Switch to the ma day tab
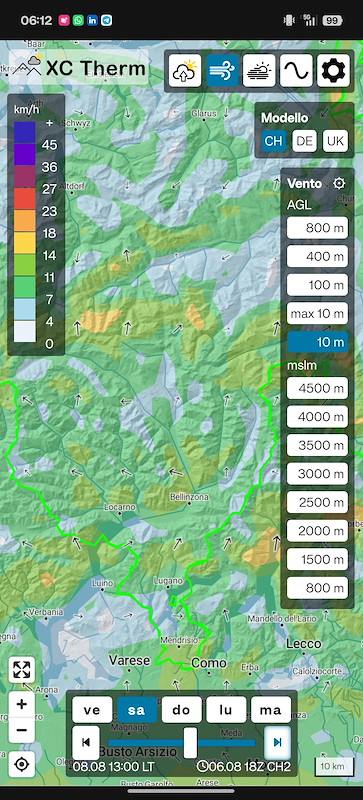The image size is (363, 800). pos(271,710)
